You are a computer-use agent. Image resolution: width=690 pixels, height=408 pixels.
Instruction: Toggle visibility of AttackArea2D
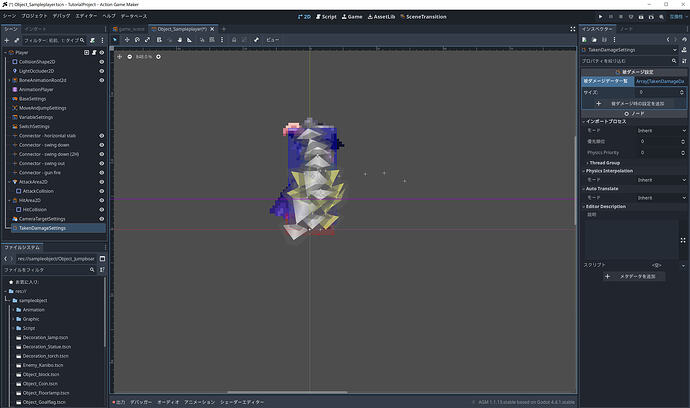102,182
